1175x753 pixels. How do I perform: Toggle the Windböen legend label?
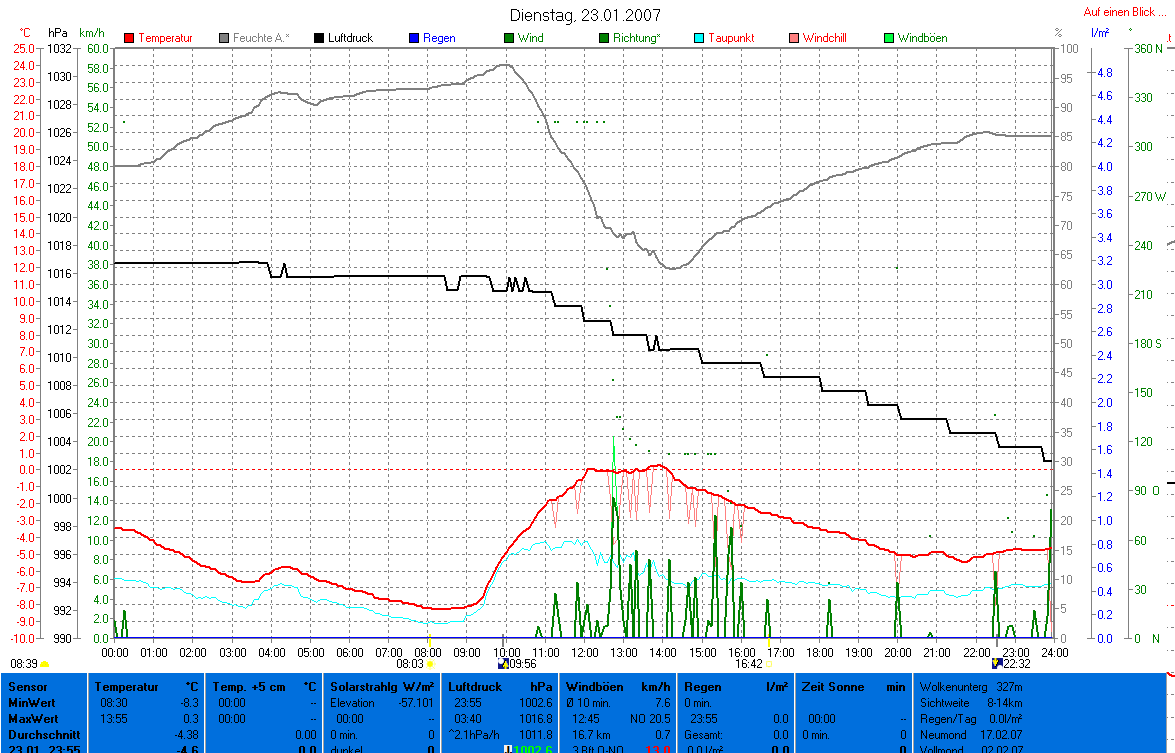click(922, 38)
